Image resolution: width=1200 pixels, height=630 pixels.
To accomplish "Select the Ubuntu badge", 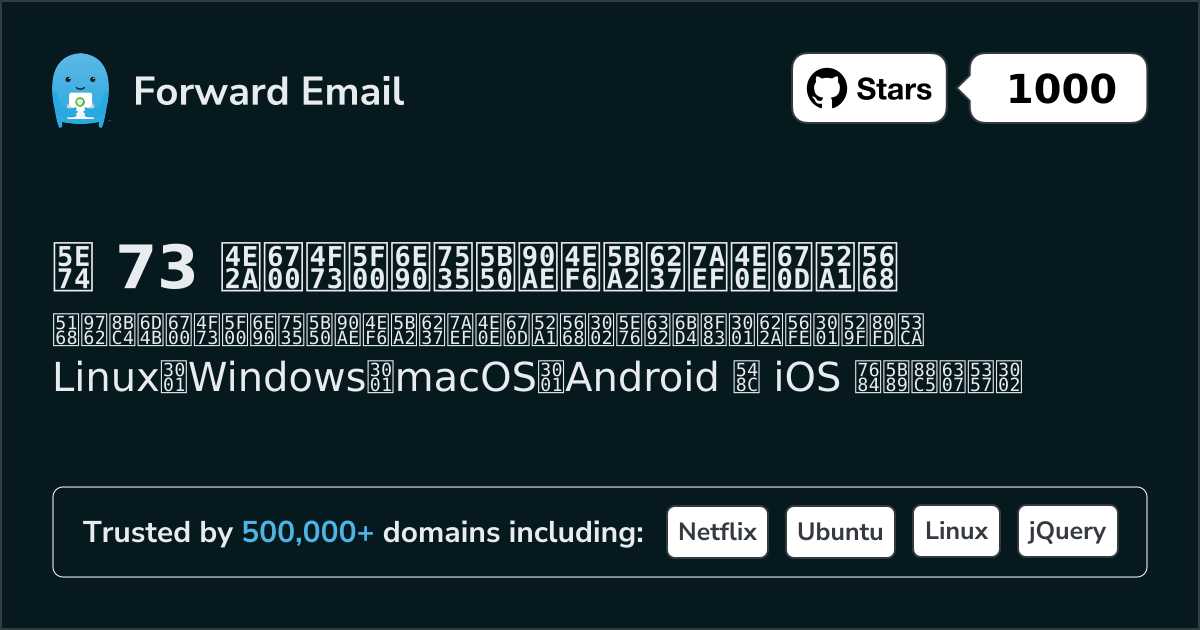I will 840,532.
